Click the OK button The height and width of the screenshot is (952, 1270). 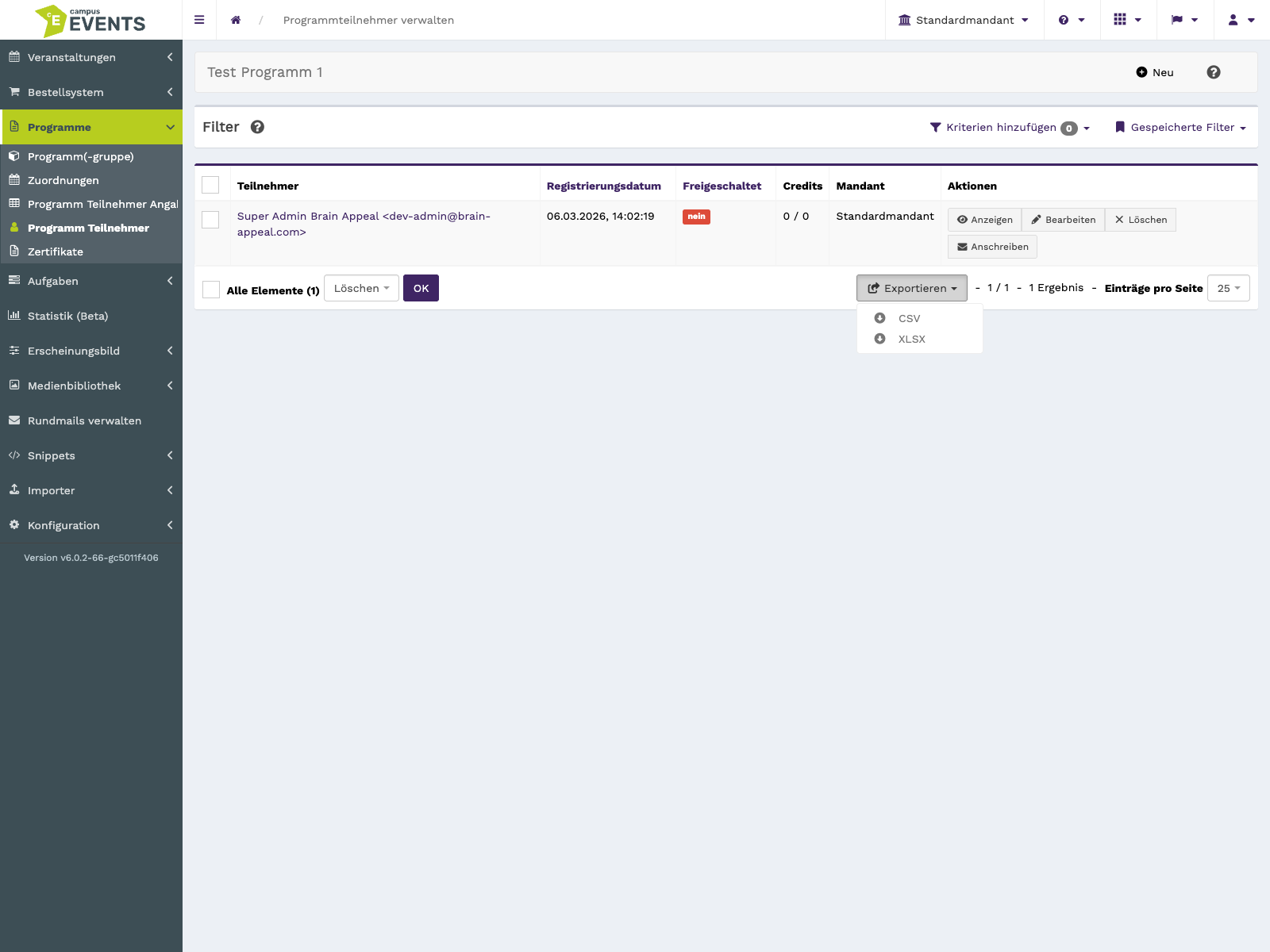421,288
